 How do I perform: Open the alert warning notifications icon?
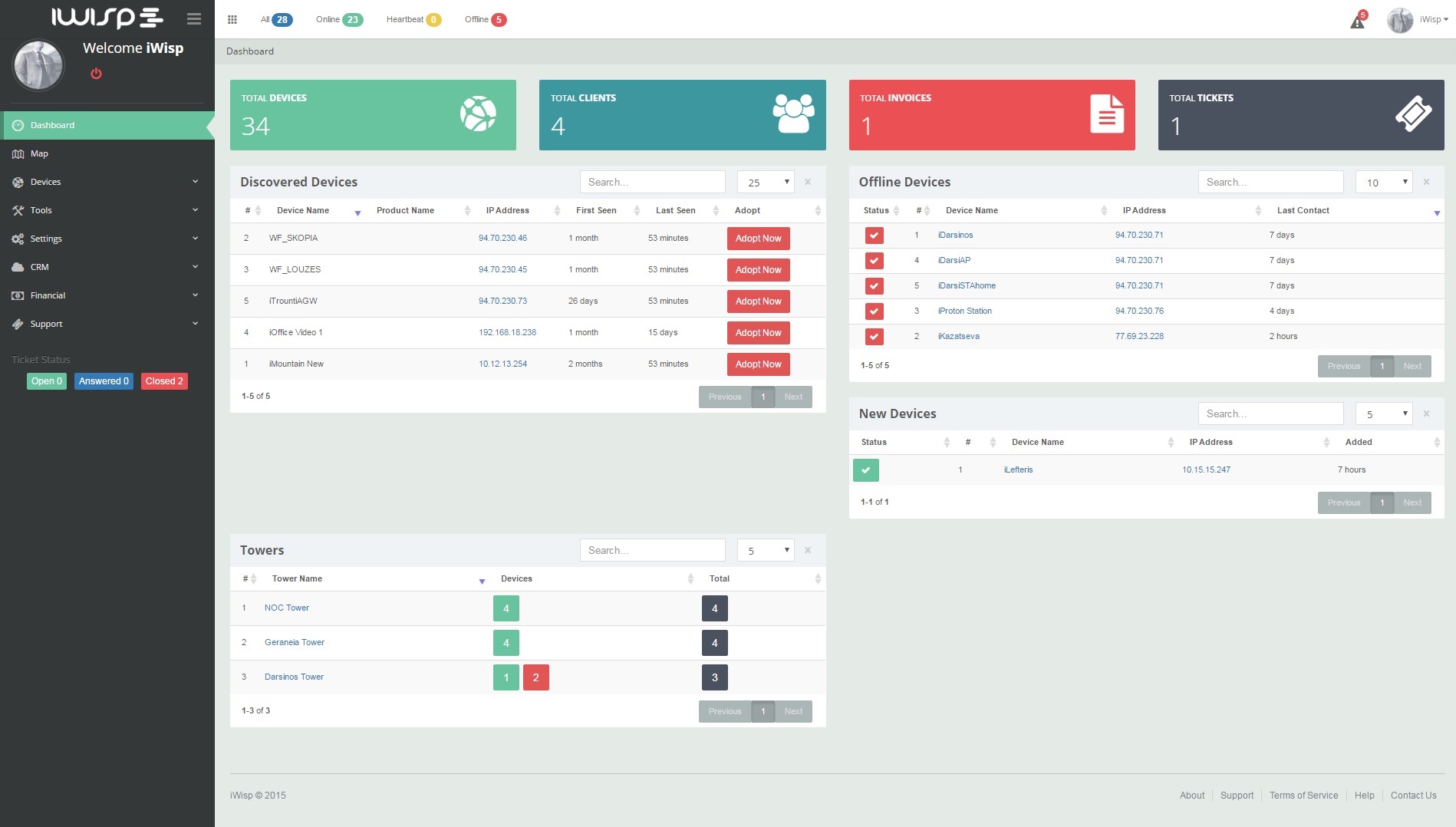pos(1357,21)
